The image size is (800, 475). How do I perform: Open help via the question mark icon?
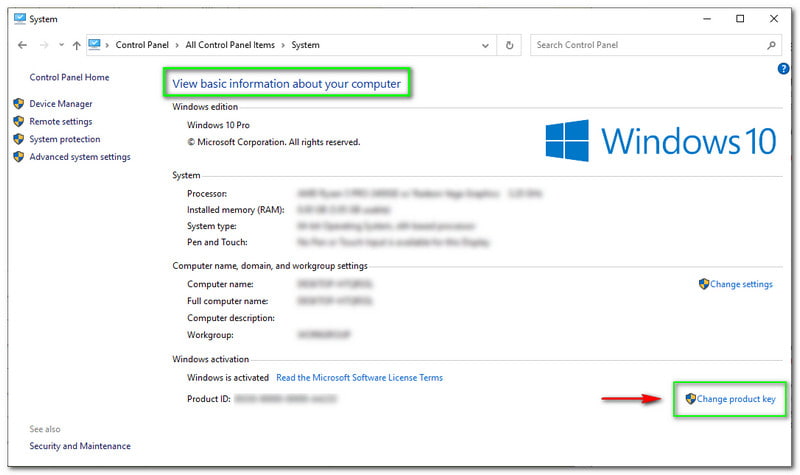(x=783, y=68)
